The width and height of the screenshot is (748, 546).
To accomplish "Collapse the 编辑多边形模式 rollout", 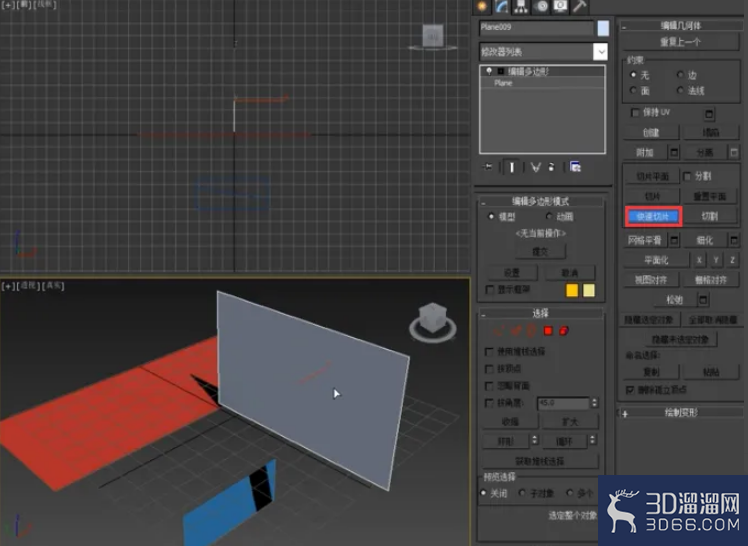I will tap(483, 203).
